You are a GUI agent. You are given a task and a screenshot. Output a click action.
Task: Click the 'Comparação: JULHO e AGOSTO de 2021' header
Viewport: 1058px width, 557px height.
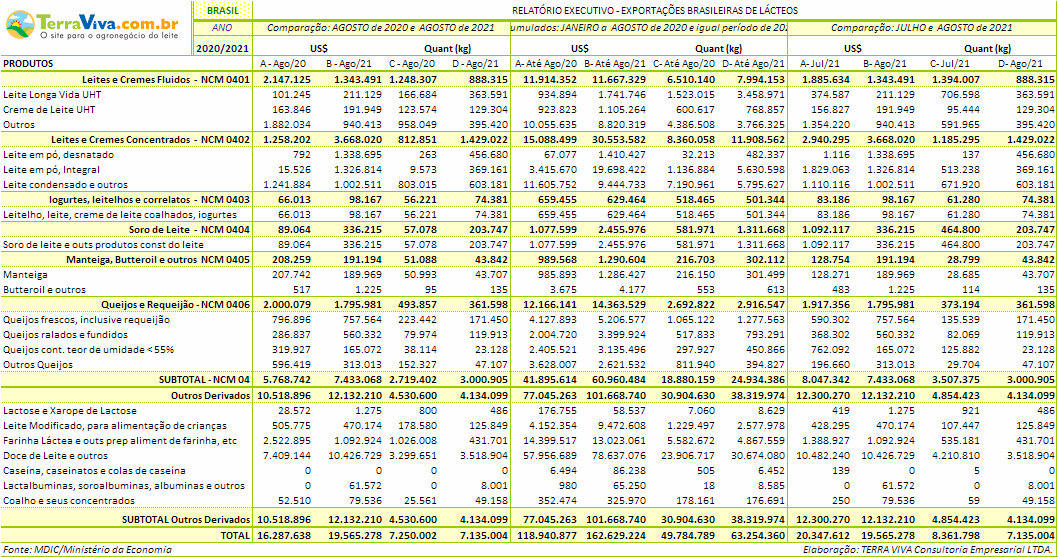[x=921, y=28]
